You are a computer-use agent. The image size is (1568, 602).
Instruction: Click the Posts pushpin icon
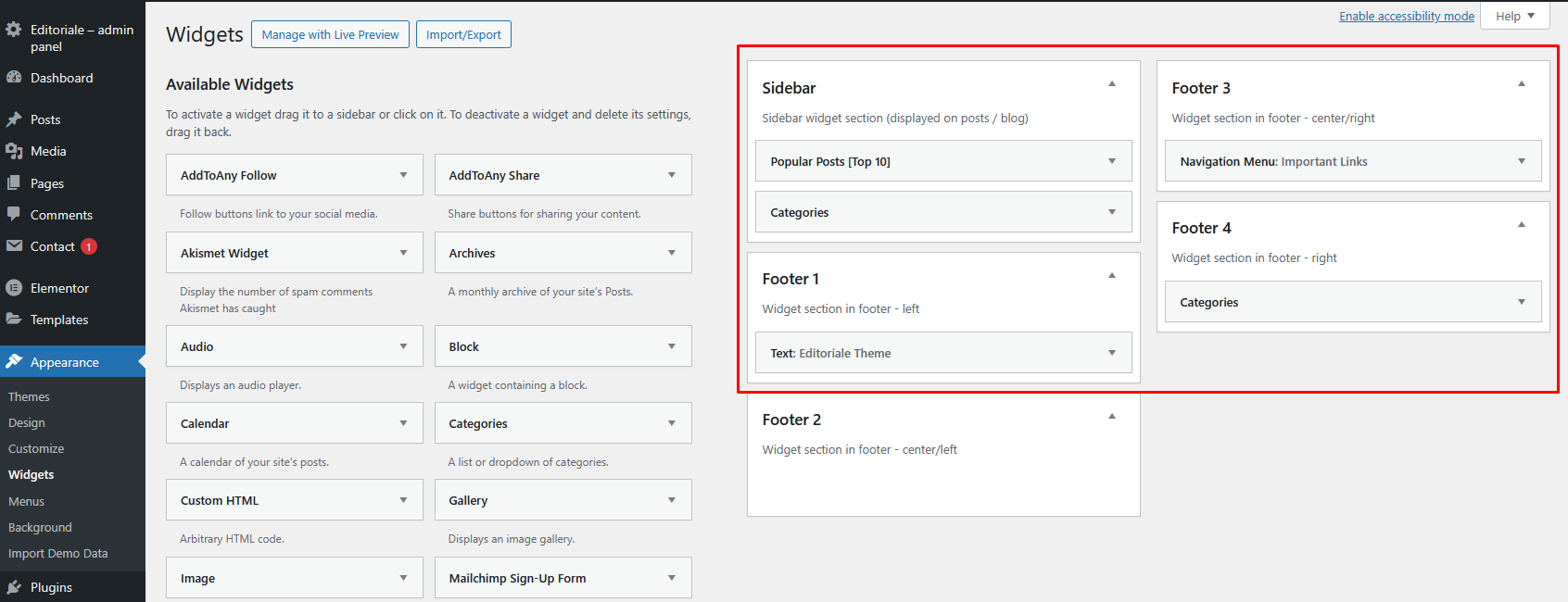(x=14, y=119)
